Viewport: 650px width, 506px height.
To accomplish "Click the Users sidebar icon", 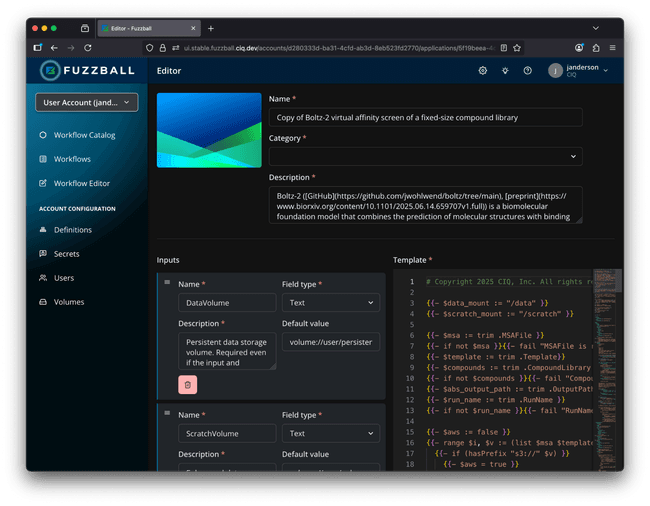I will [43, 278].
